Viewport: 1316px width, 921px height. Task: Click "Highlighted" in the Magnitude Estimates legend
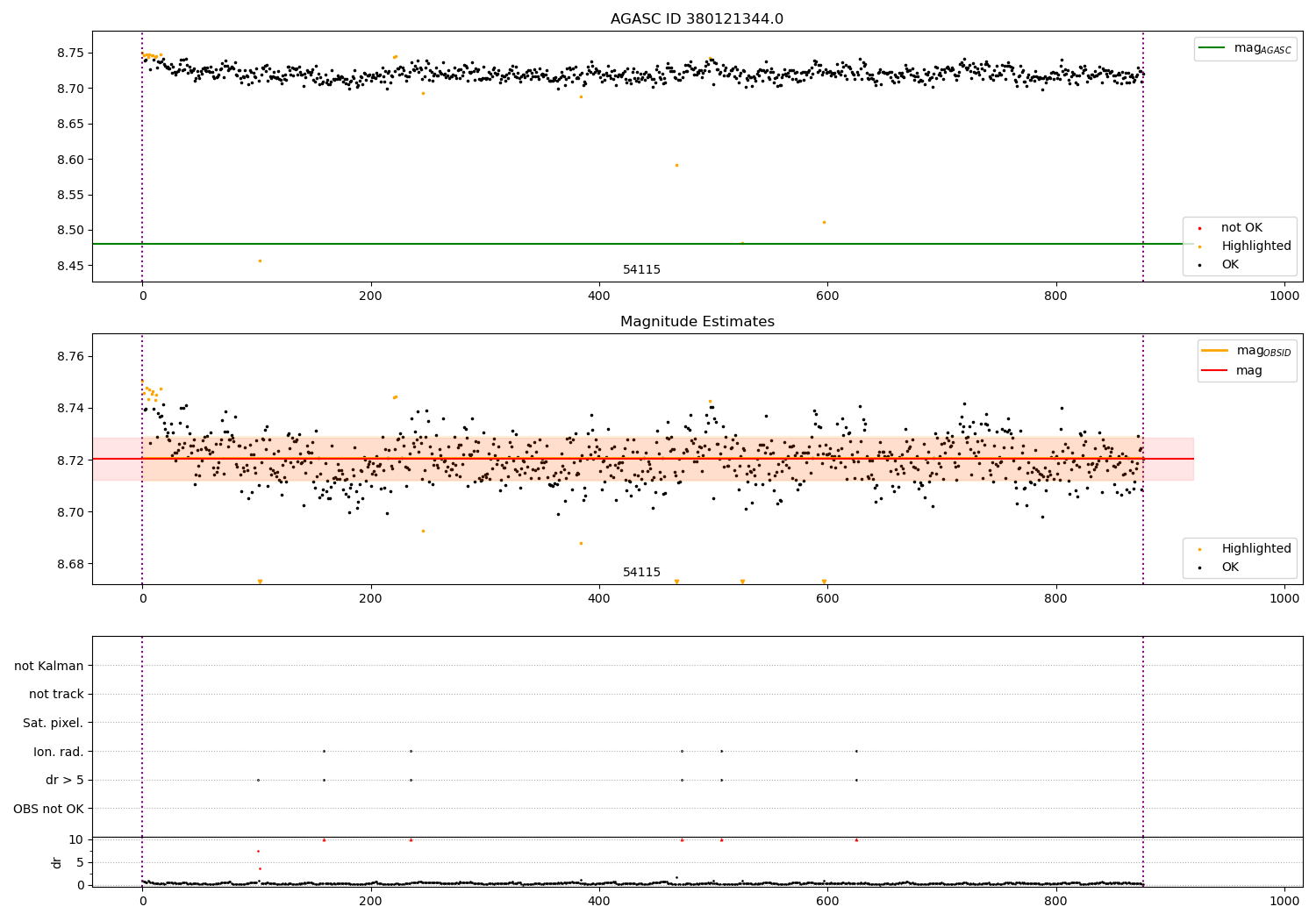click(1256, 548)
